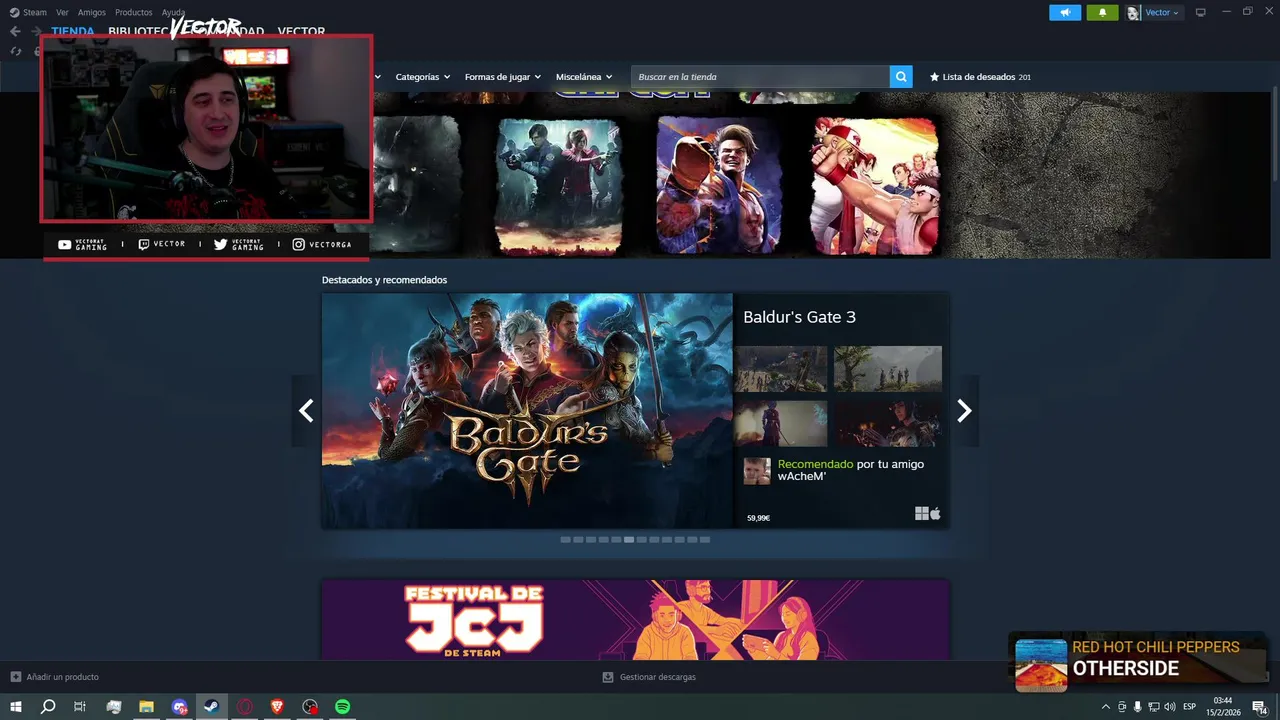Advance carousel with the right arrow

point(964,411)
